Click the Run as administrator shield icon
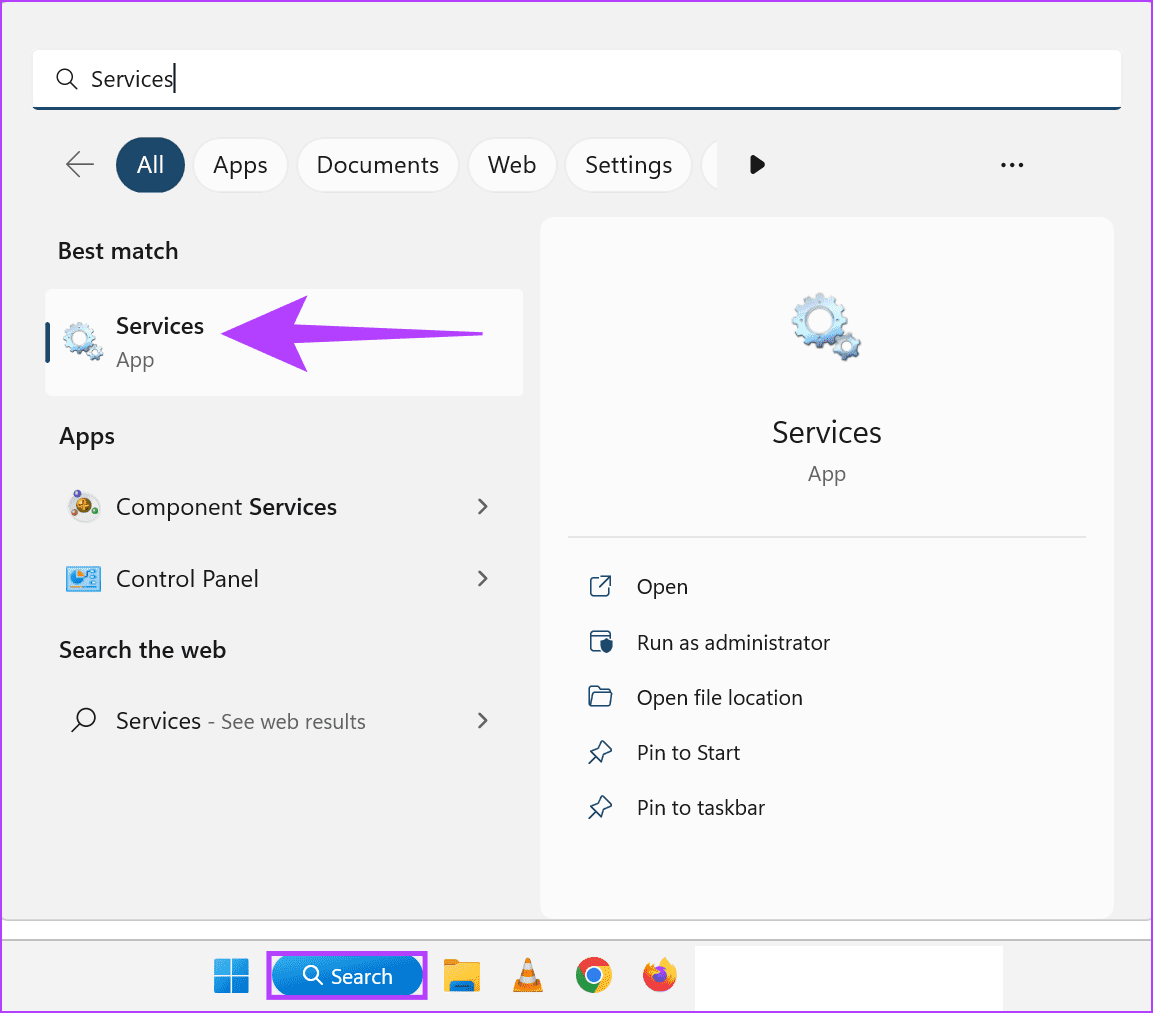 601,642
